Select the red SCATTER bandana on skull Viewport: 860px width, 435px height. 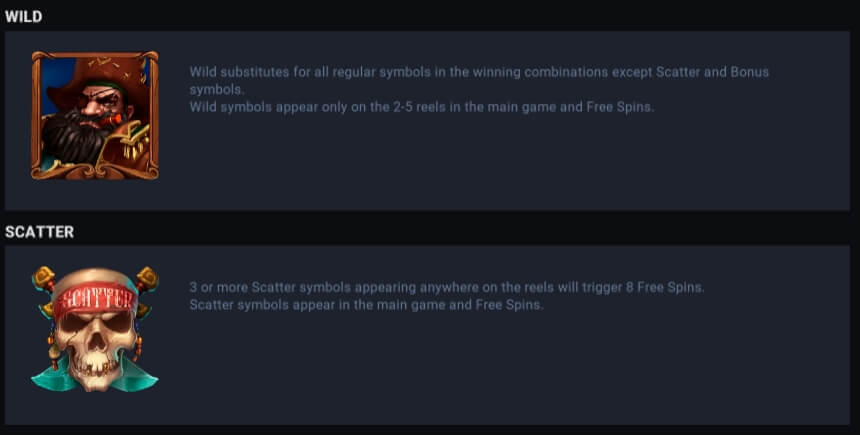(x=96, y=300)
